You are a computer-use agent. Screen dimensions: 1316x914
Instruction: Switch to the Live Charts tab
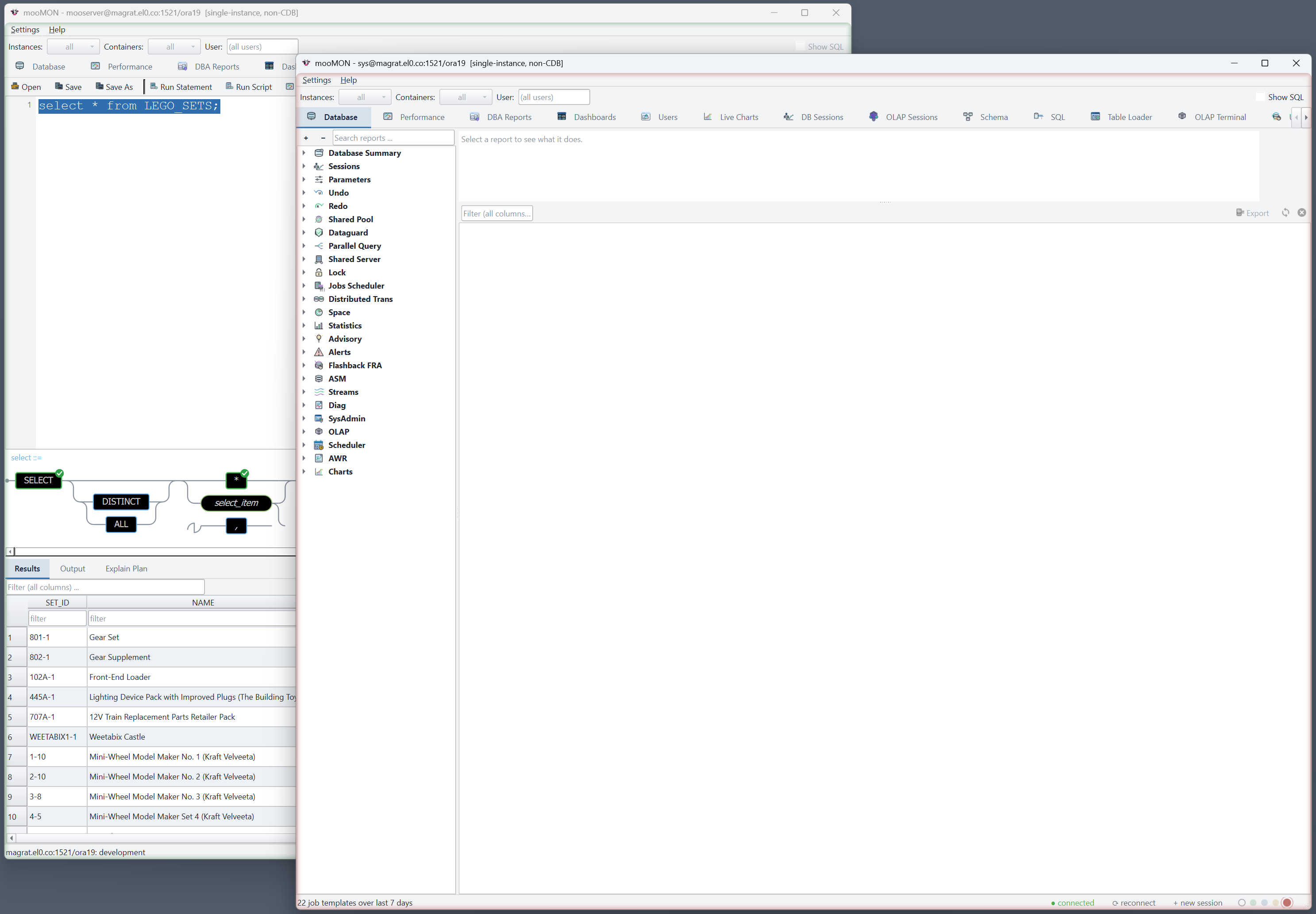click(731, 117)
